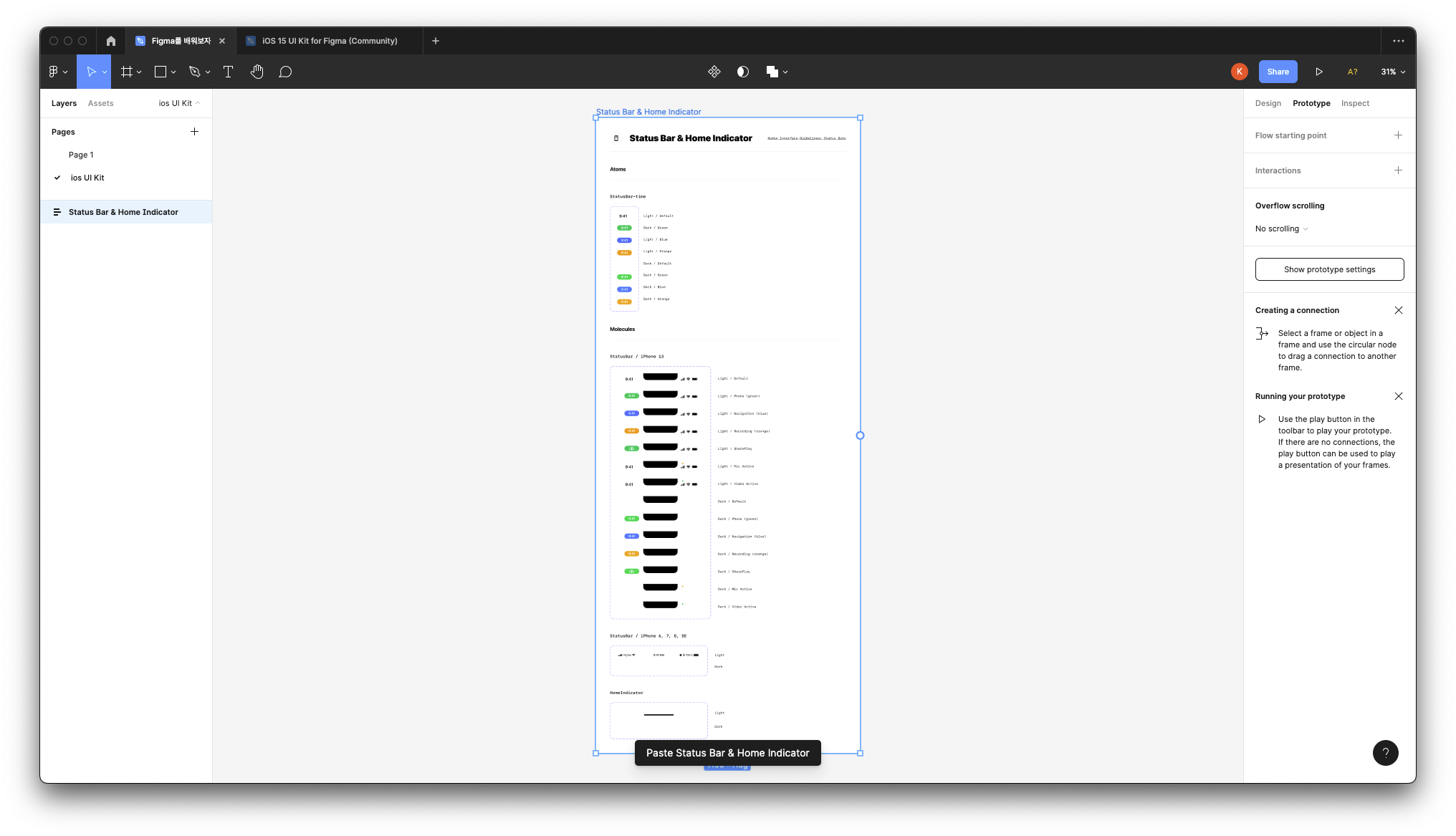Select Page 1 in pages list
The height and width of the screenshot is (836, 1456).
[81, 155]
